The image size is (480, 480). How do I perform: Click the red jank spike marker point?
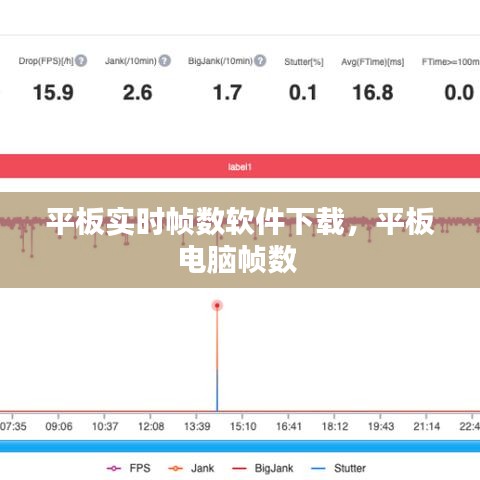click(217, 305)
